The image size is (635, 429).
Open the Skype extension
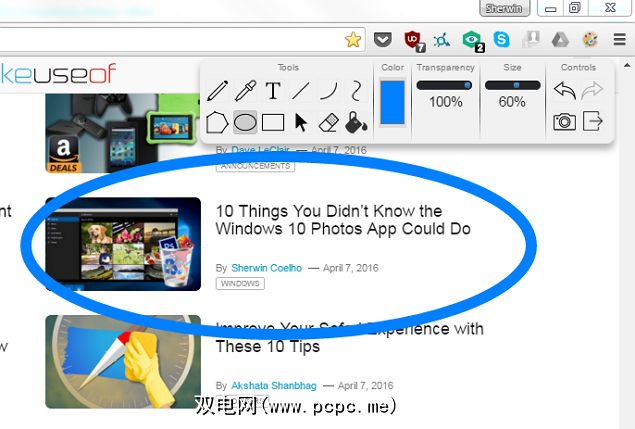pos(501,39)
